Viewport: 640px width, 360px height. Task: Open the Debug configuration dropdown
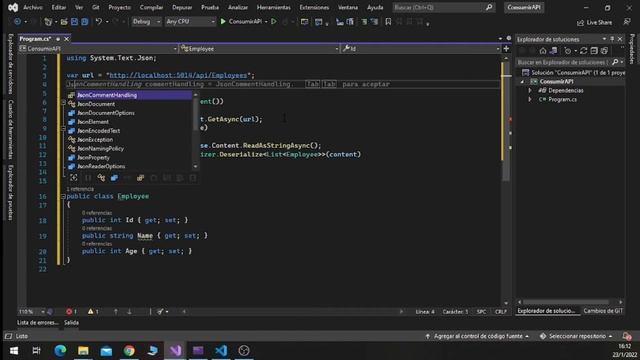coord(147,22)
